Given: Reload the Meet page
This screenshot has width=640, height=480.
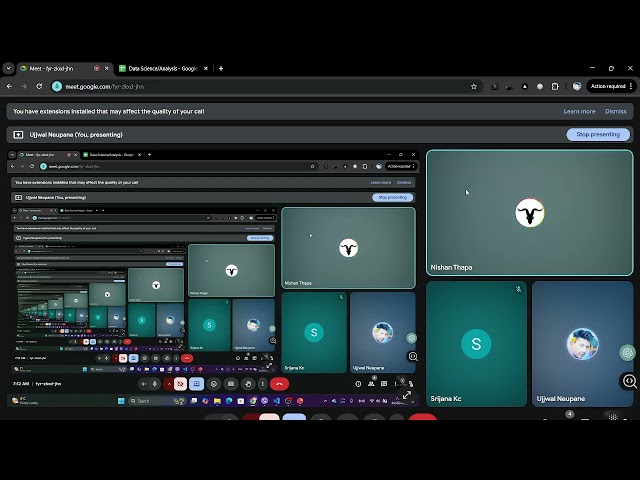Looking at the screenshot, I should [39, 86].
